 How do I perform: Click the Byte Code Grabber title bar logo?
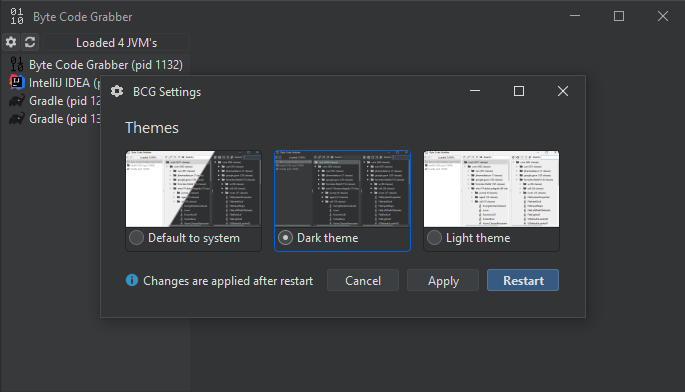17,17
